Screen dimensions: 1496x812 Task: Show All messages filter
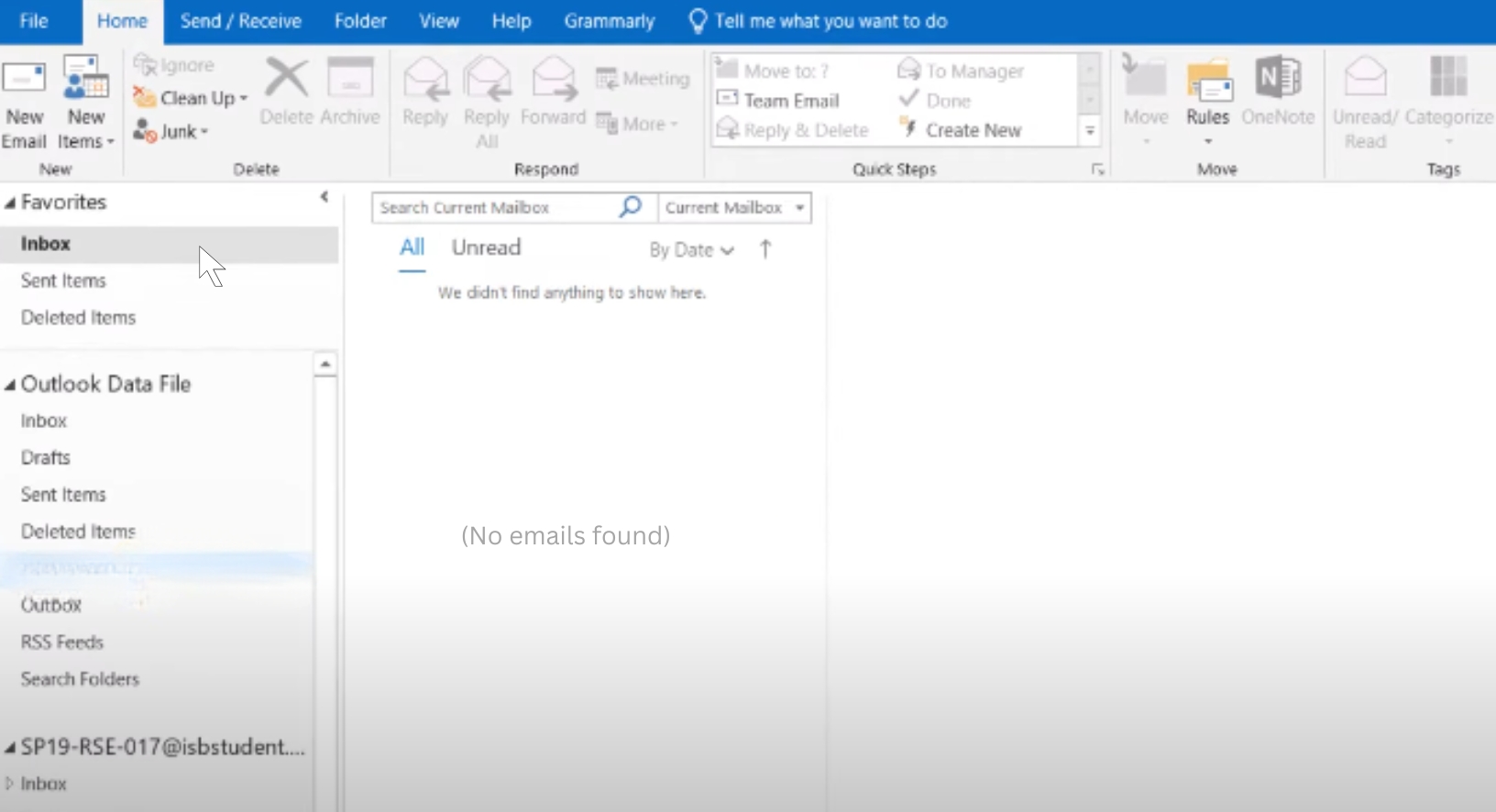click(412, 247)
